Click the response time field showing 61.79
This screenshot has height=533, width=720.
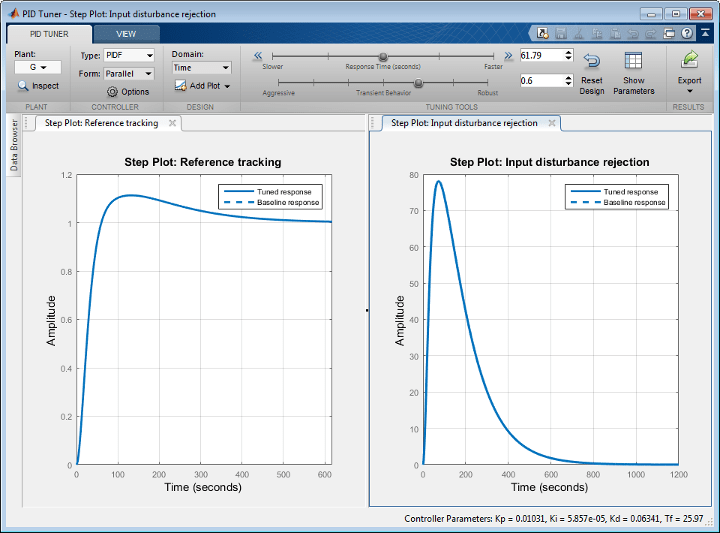(542, 56)
